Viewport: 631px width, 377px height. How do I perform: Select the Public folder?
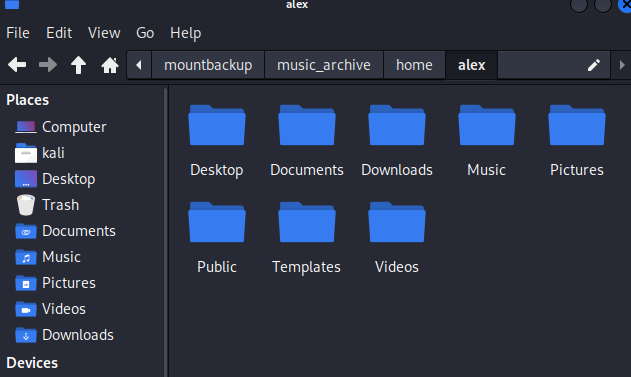(x=217, y=238)
